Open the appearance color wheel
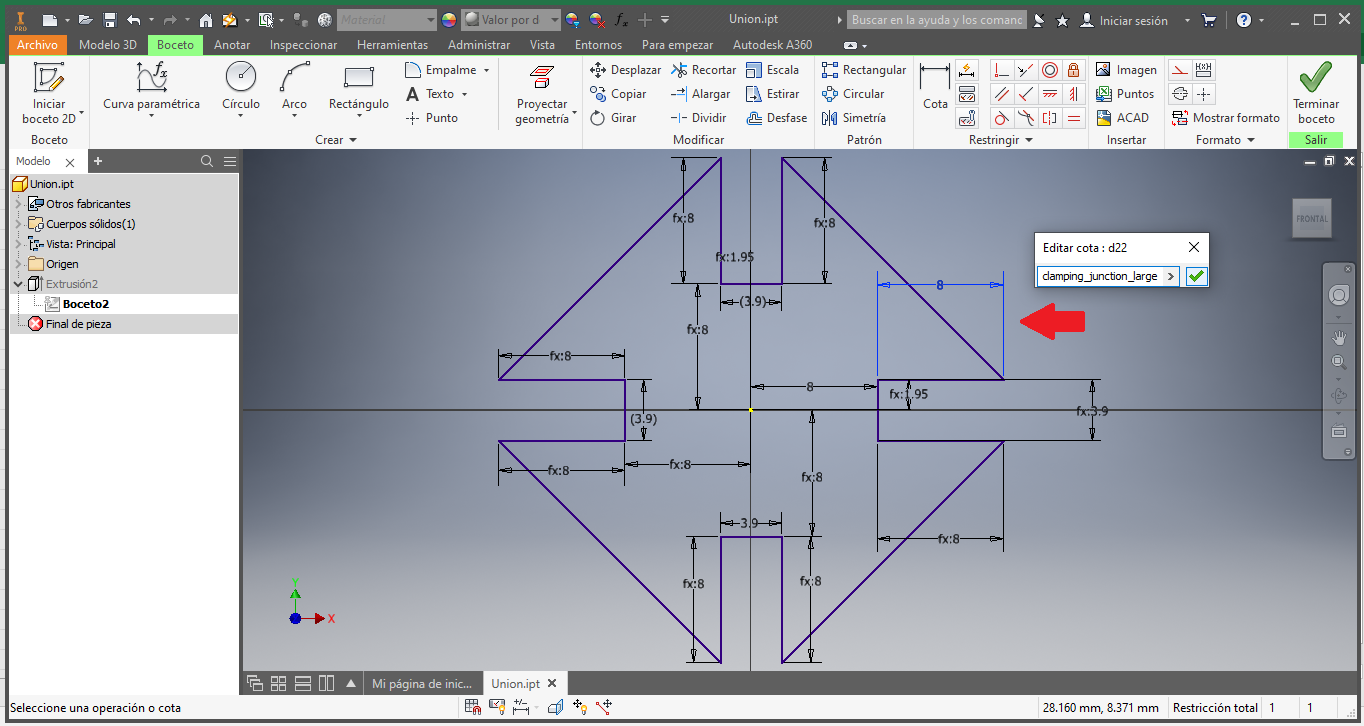The image size is (1364, 726). [x=449, y=20]
